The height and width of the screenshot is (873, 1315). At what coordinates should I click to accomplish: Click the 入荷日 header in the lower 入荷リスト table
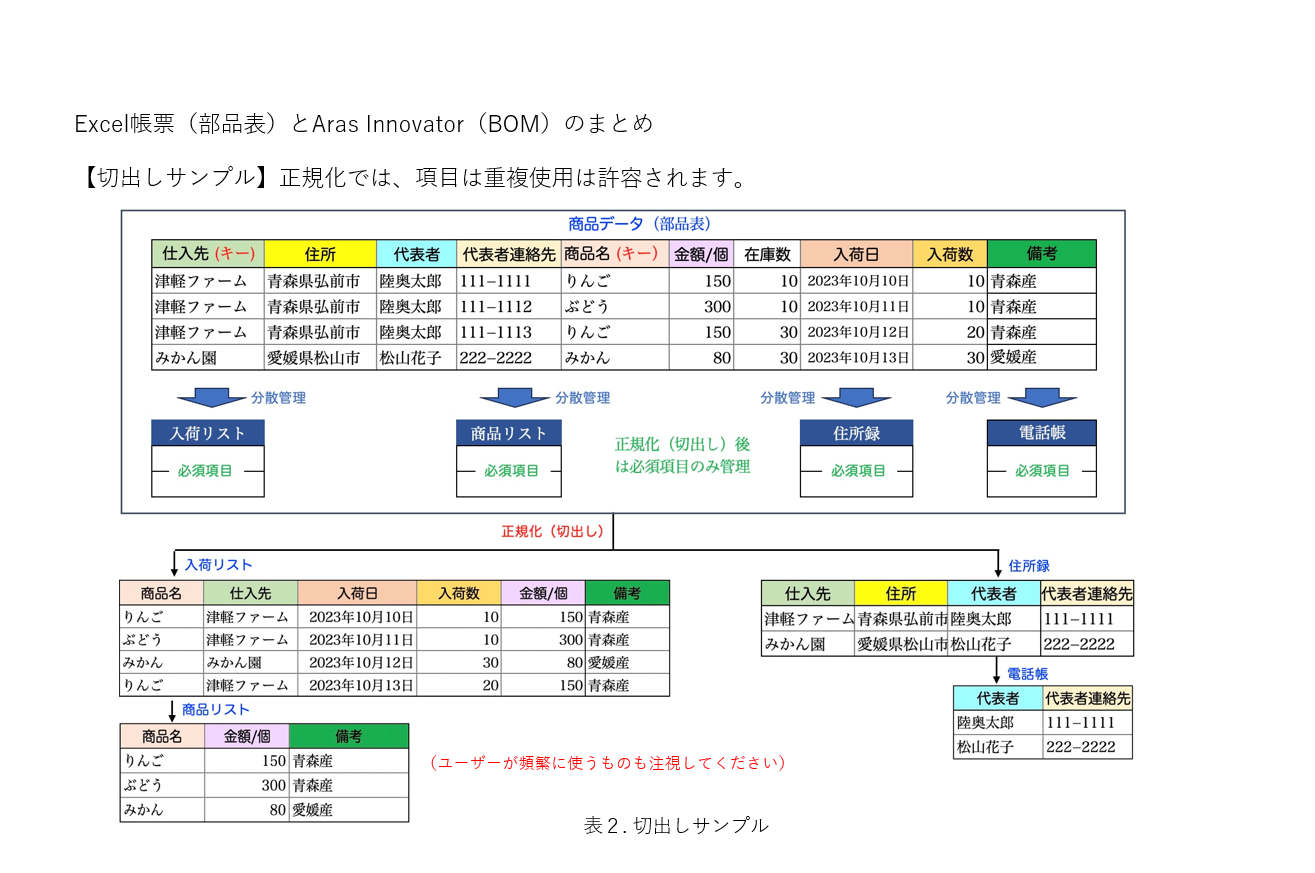358,593
